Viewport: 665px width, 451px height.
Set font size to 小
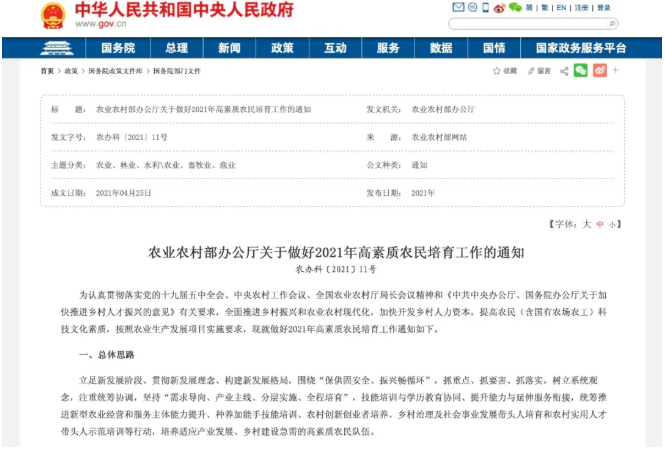pos(612,225)
